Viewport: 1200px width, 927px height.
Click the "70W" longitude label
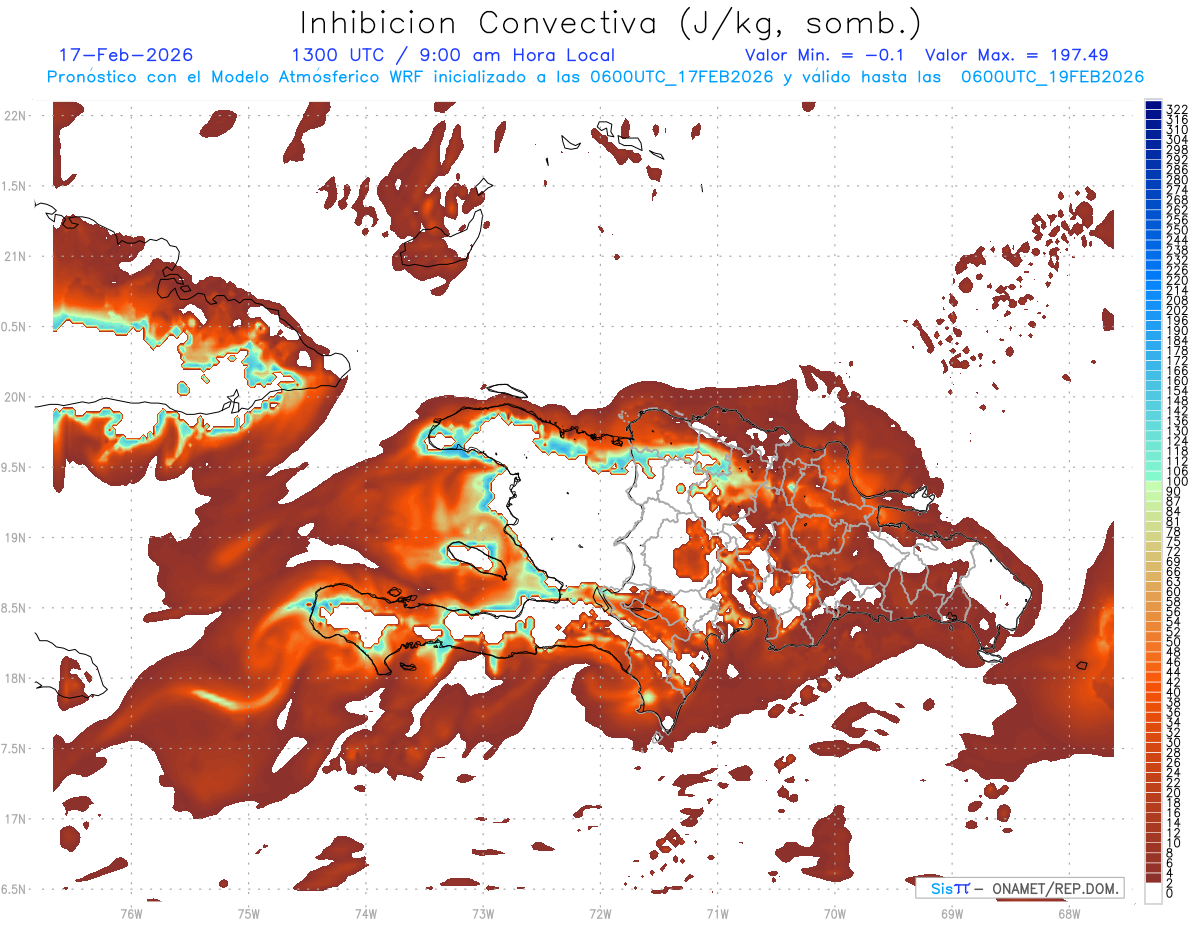835,913
